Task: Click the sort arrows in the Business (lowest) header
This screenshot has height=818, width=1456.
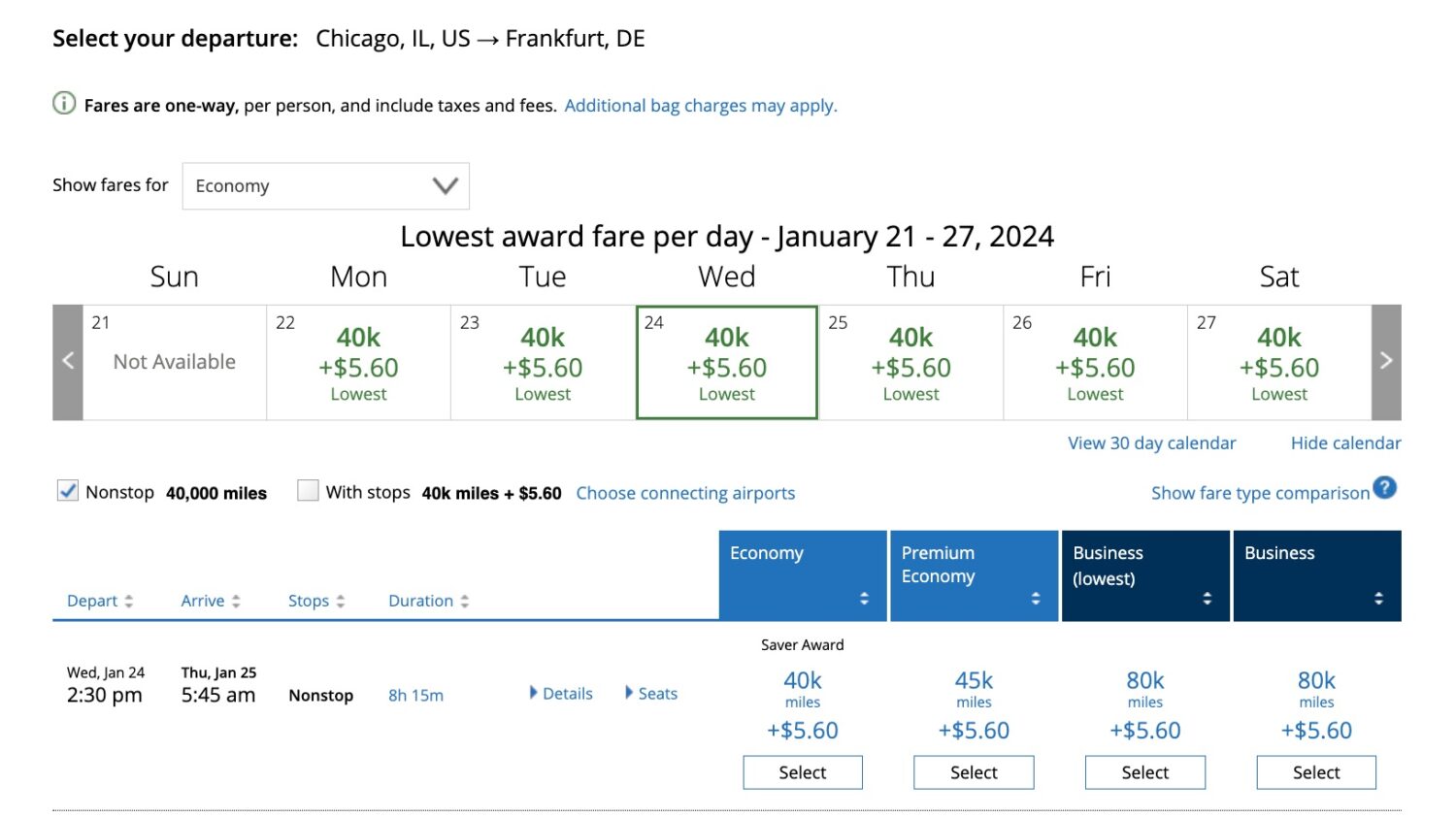Action: [1207, 599]
